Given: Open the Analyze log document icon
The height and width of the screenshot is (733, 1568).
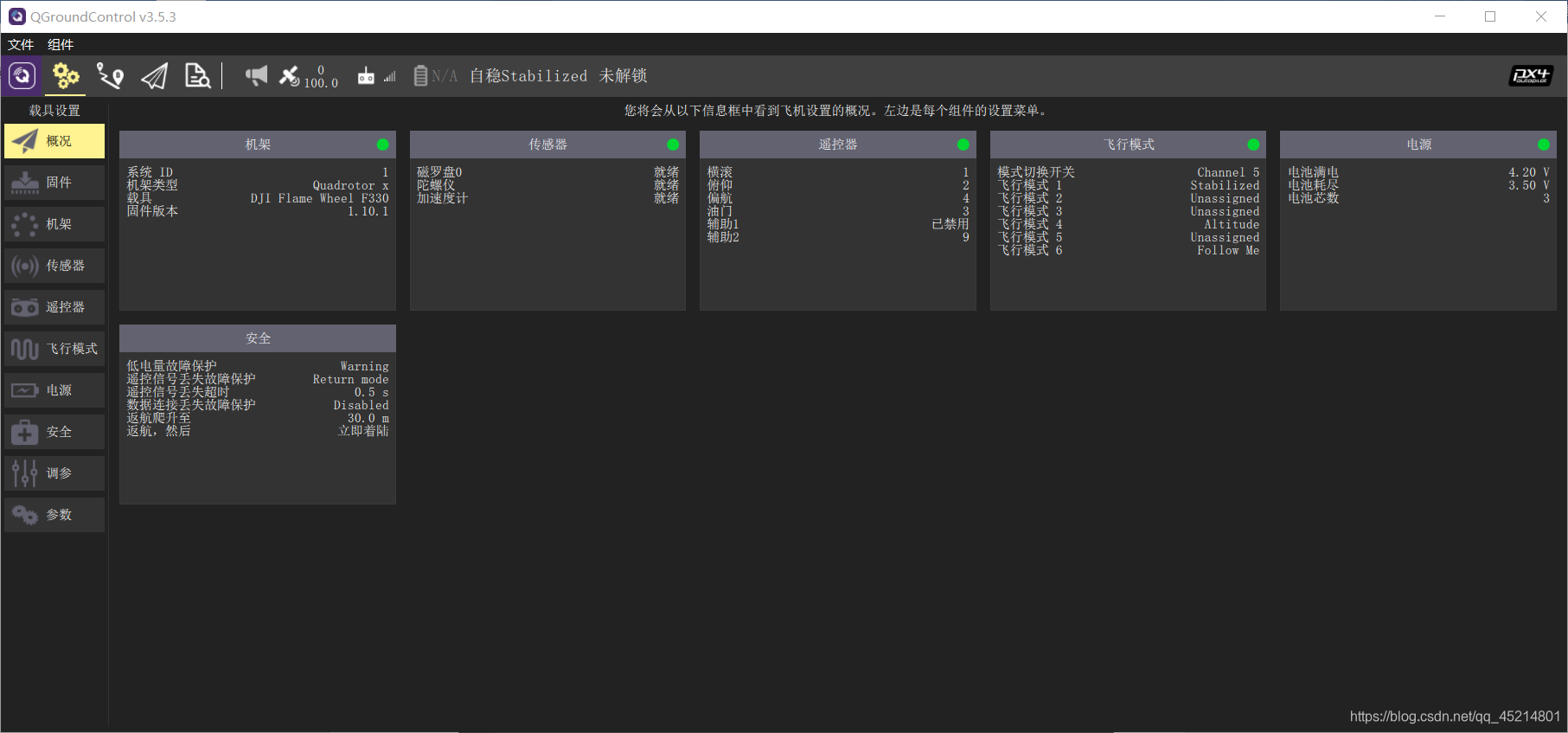Looking at the screenshot, I should [198, 76].
